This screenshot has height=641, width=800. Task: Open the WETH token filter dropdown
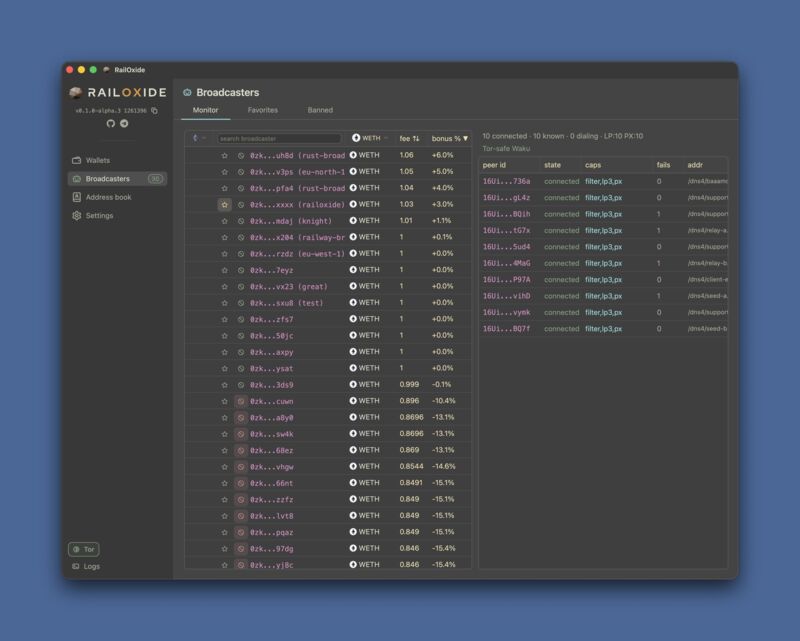(x=370, y=138)
